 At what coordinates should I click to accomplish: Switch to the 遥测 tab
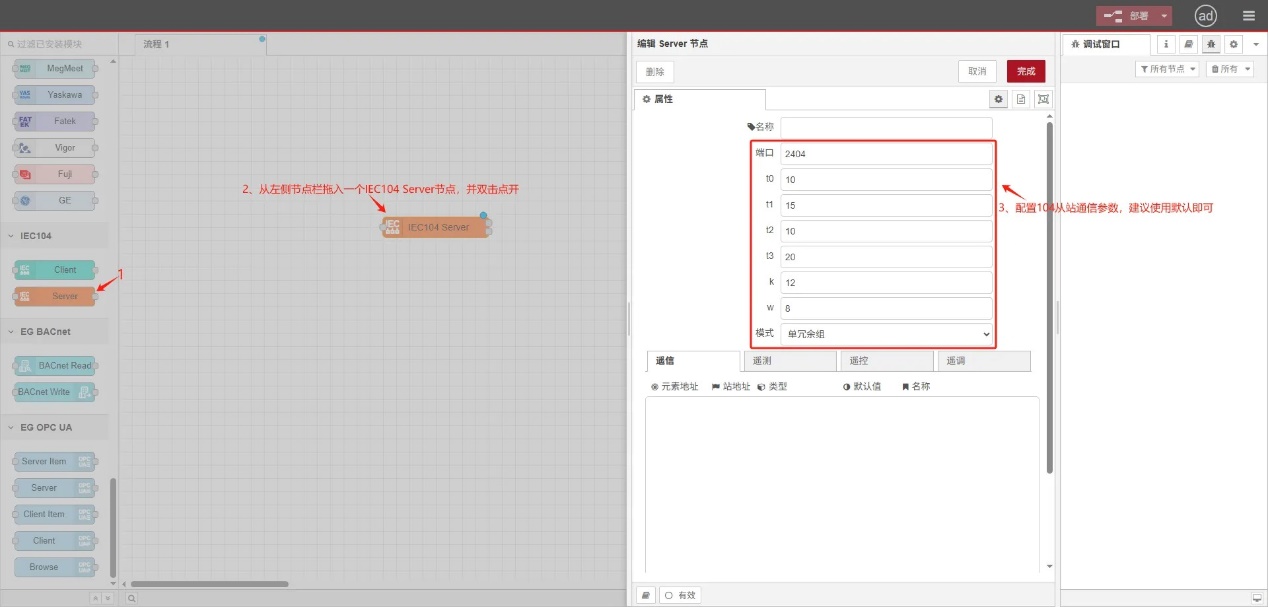point(788,361)
